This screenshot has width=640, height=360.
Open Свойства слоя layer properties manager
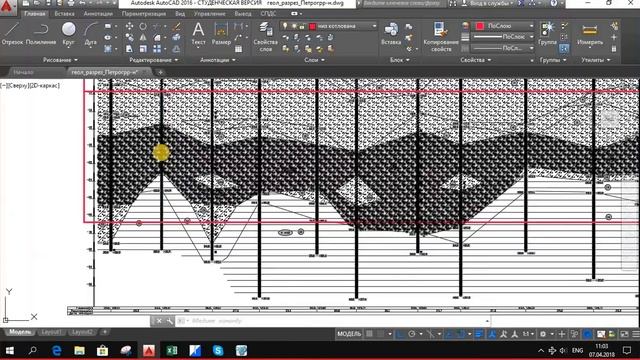tap(266, 37)
